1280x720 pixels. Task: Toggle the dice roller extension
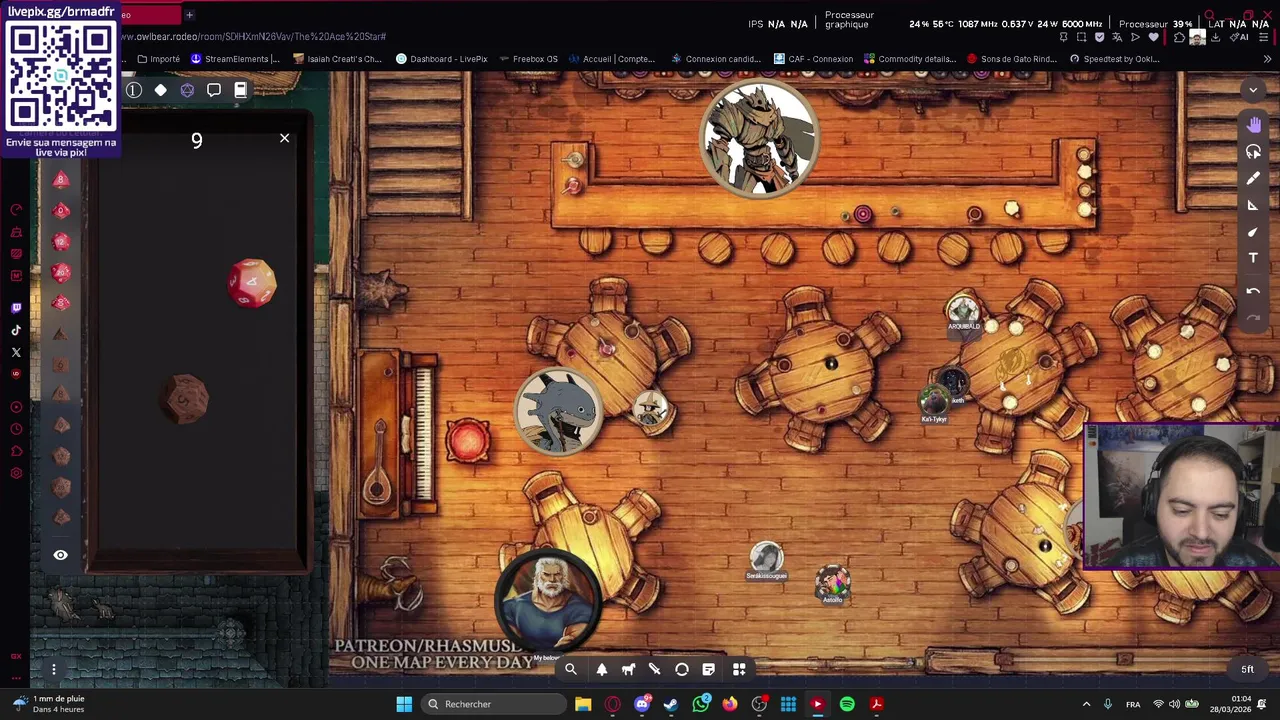[x=187, y=90]
